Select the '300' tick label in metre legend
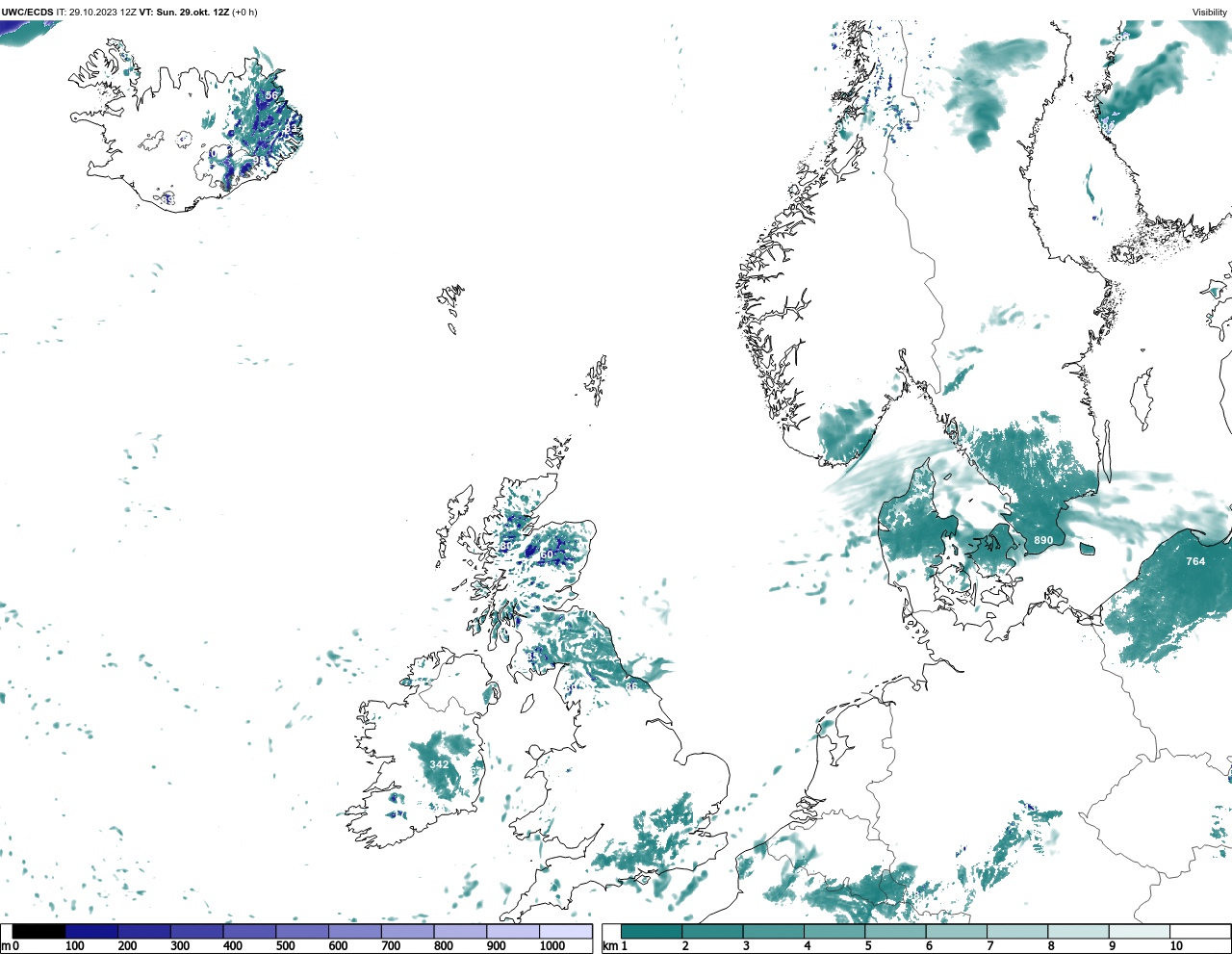Viewport: 1232px width, 954px height. pyautogui.click(x=180, y=946)
